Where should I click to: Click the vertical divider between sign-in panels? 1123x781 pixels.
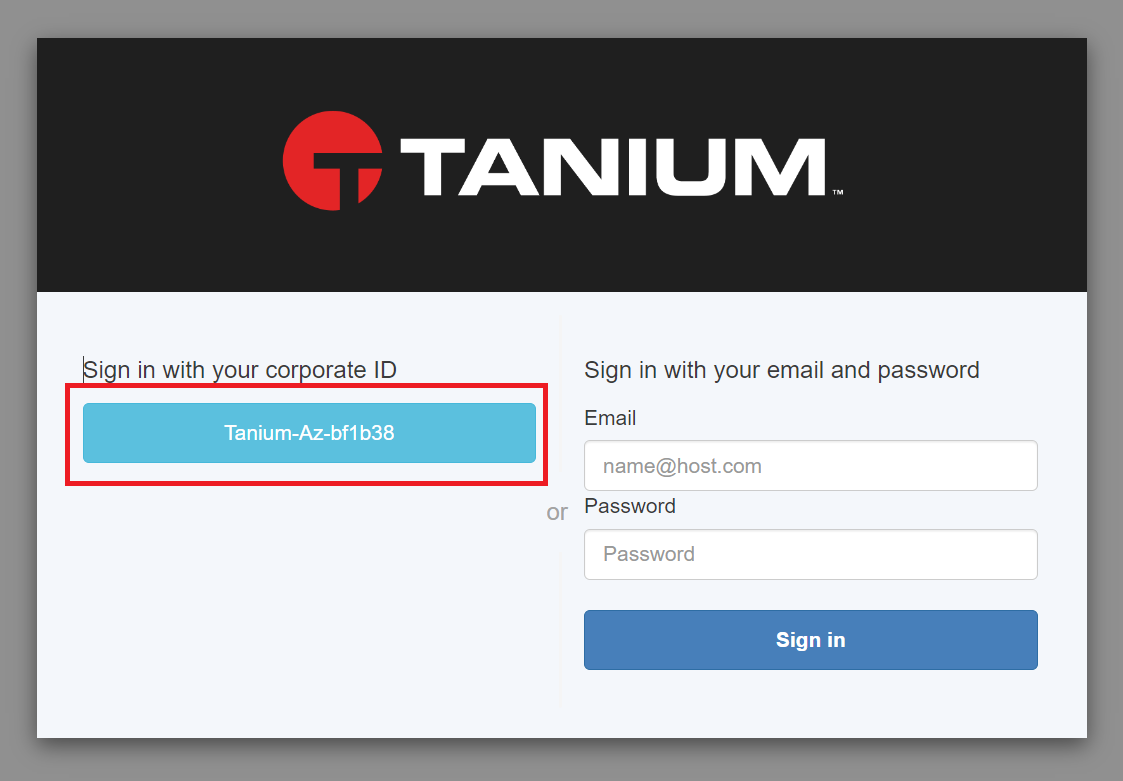click(562, 620)
